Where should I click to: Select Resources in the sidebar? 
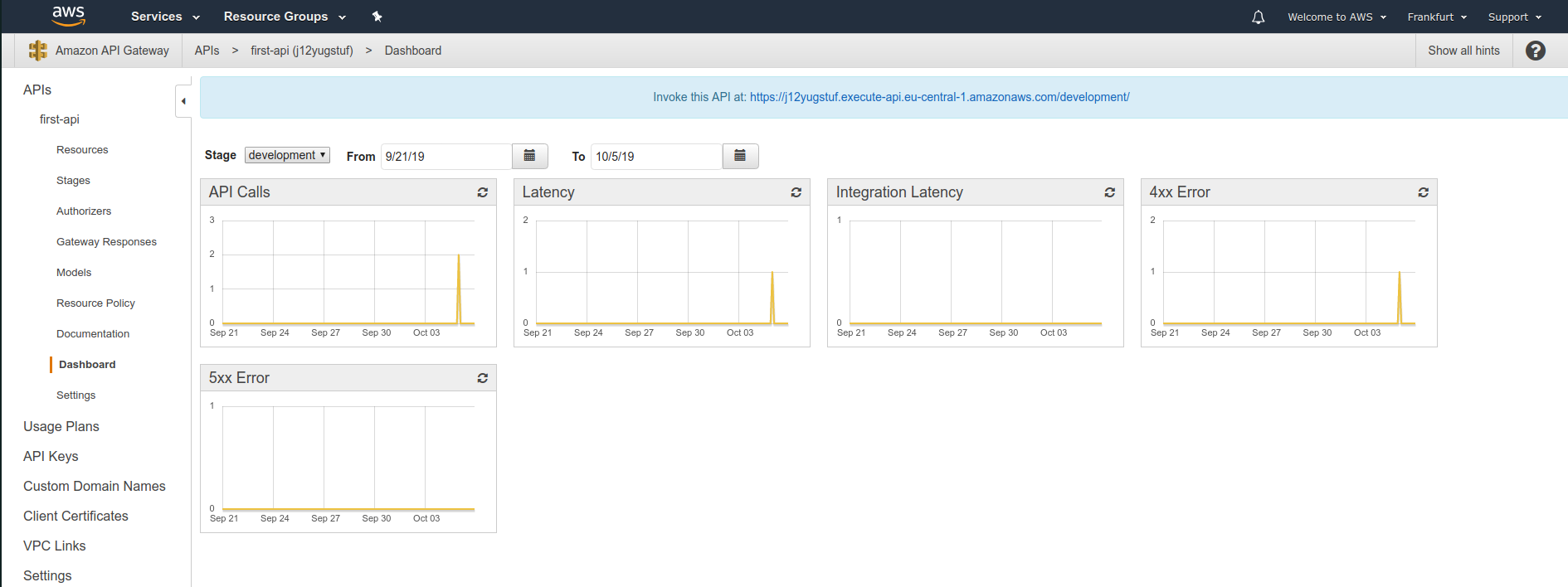tap(82, 150)
